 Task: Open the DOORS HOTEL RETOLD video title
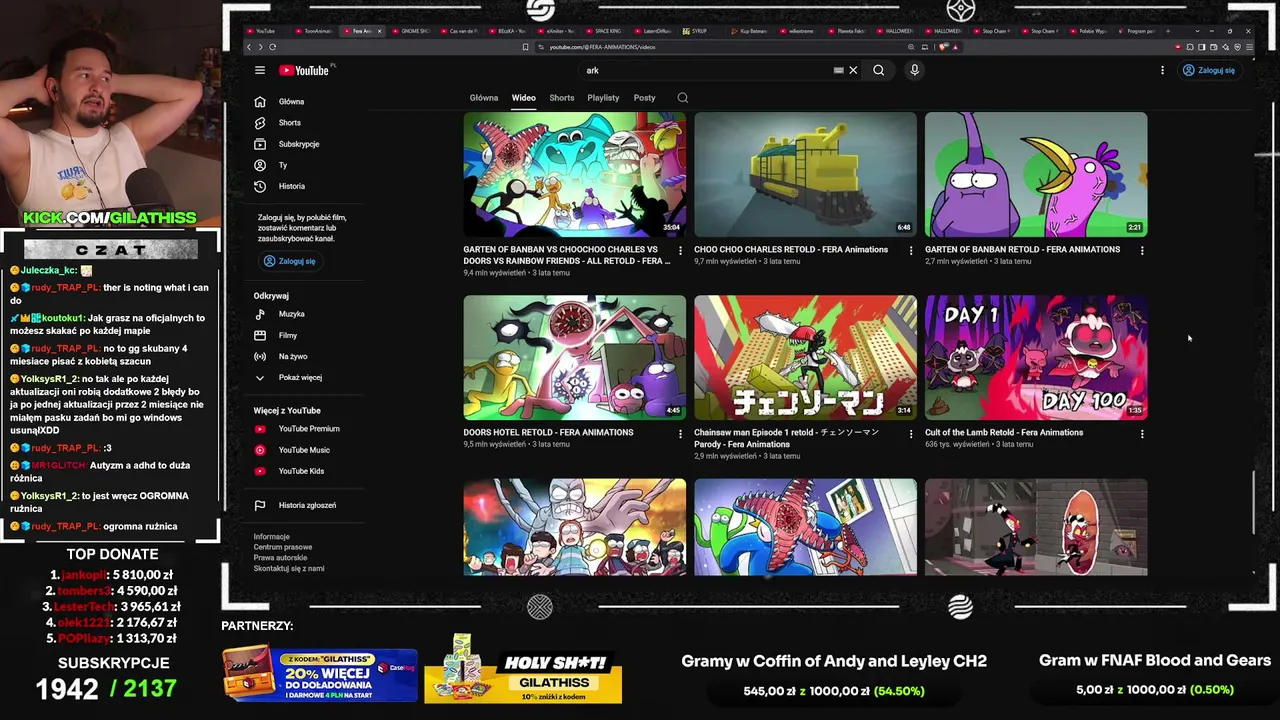[548, 433]
